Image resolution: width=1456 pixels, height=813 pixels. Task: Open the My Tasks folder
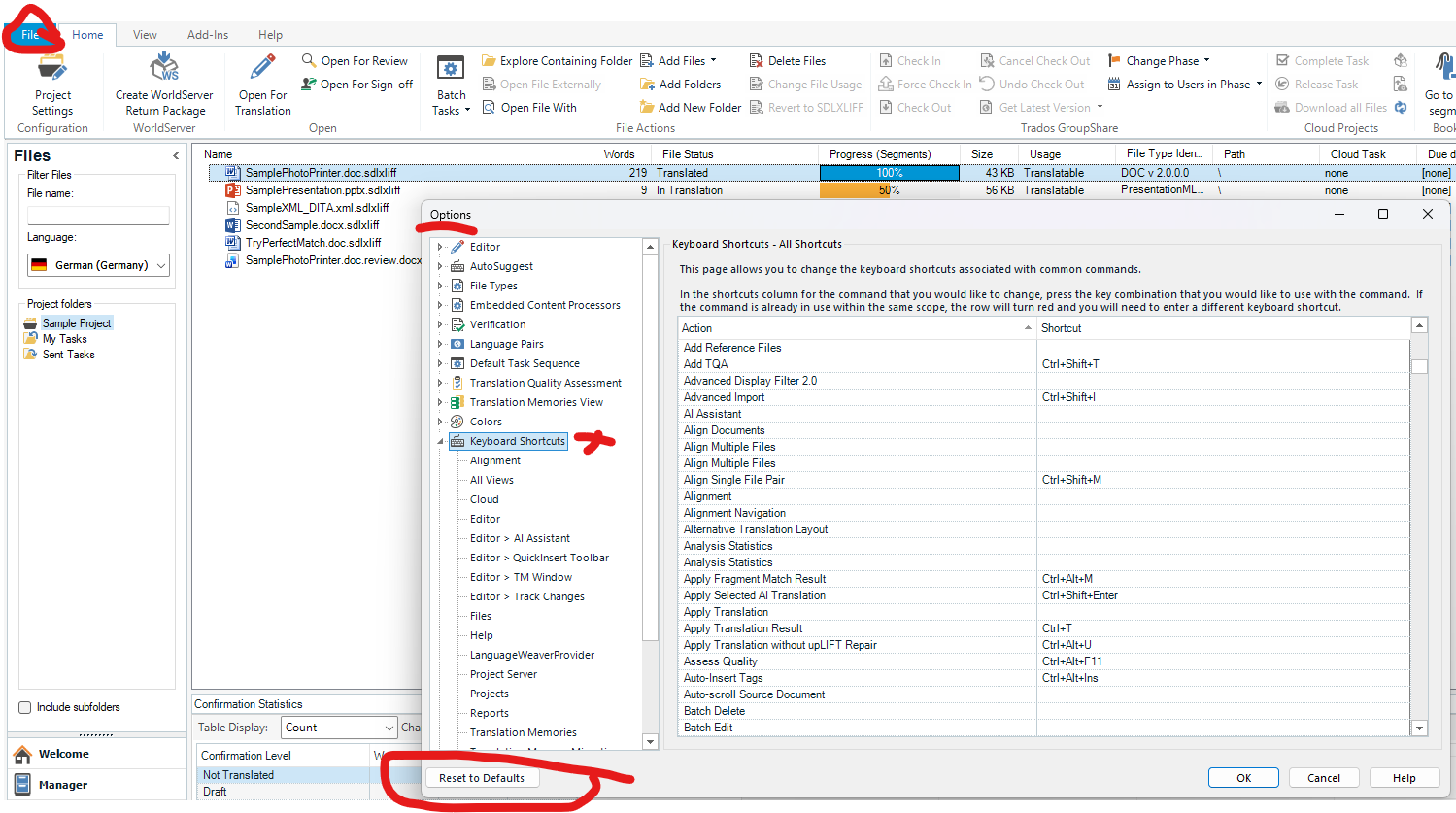coord(64,339)
